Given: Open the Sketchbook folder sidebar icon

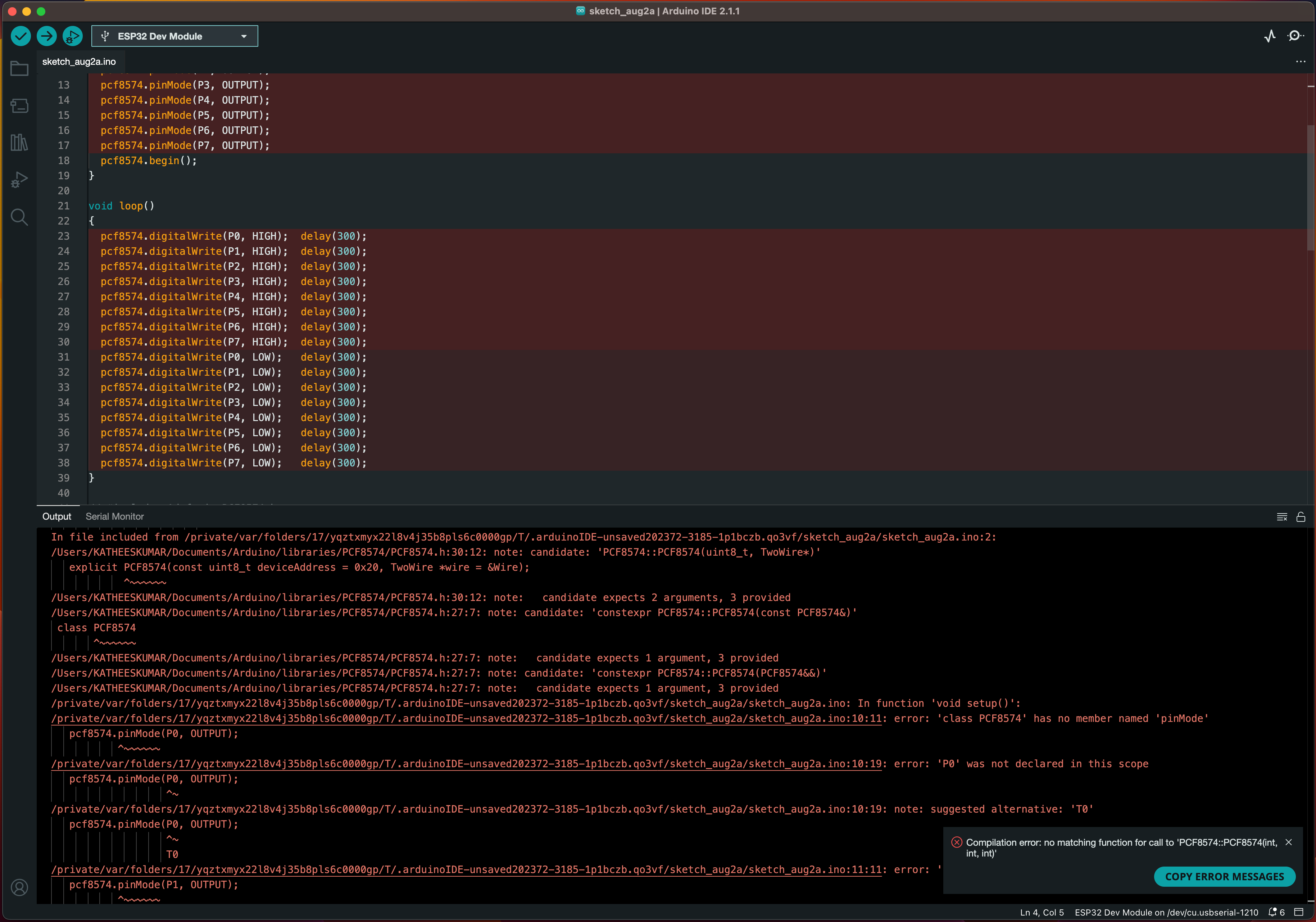Looking at the screenshot, I should [19, 69].
